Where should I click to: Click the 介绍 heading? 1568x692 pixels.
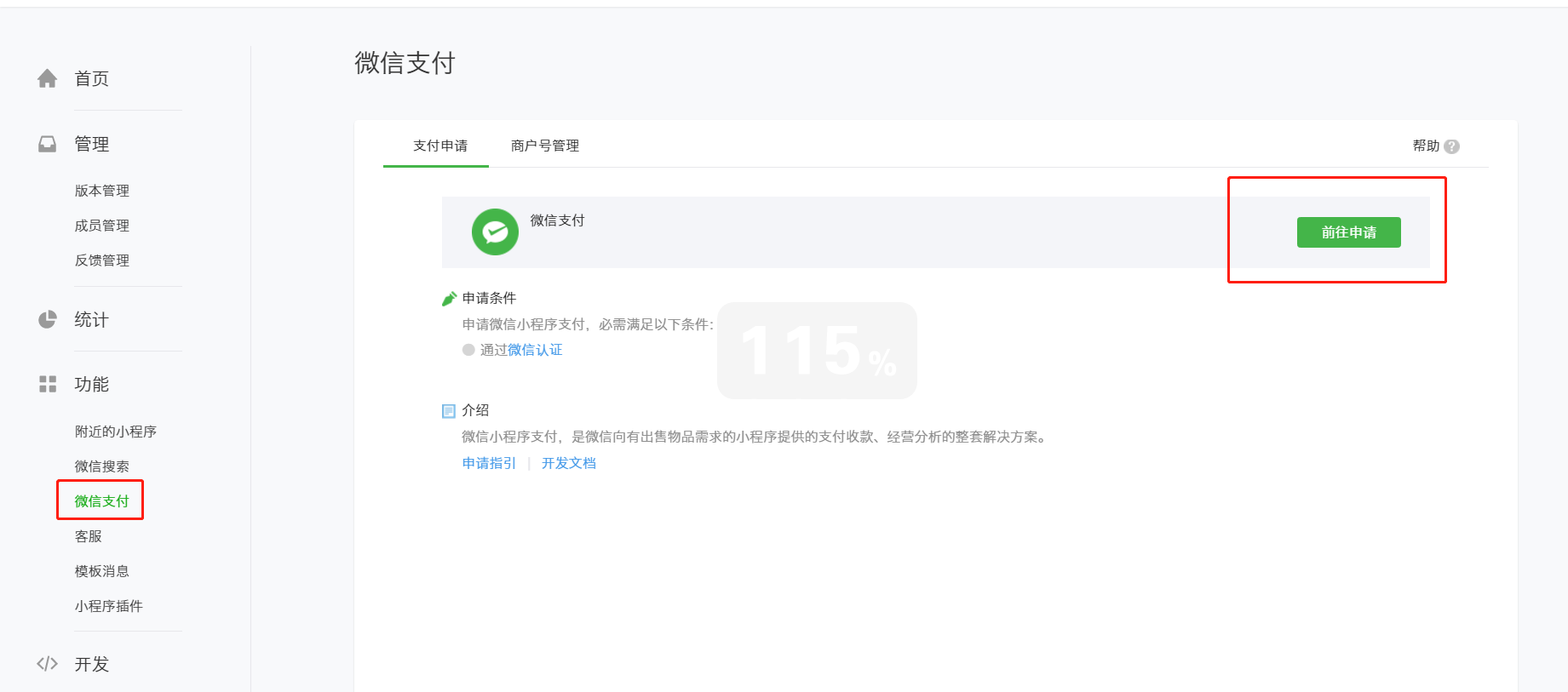pos(475,410)
